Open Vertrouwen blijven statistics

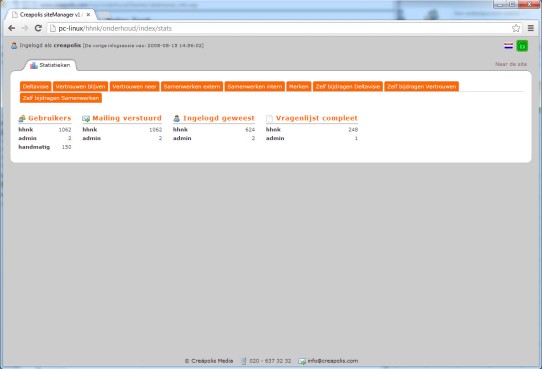coord(81,86)
